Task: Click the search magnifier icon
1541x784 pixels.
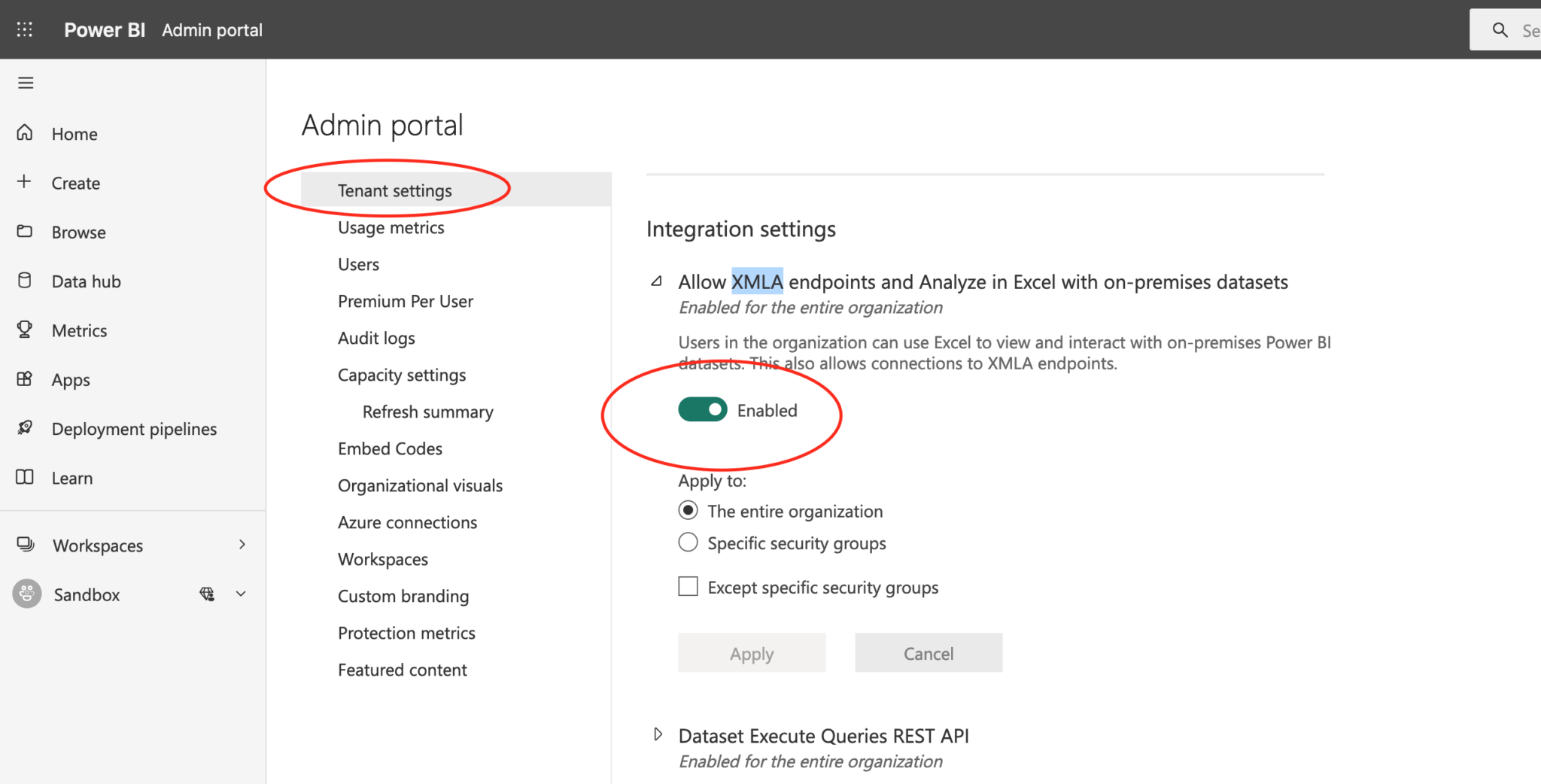Action: (1500, 30)
